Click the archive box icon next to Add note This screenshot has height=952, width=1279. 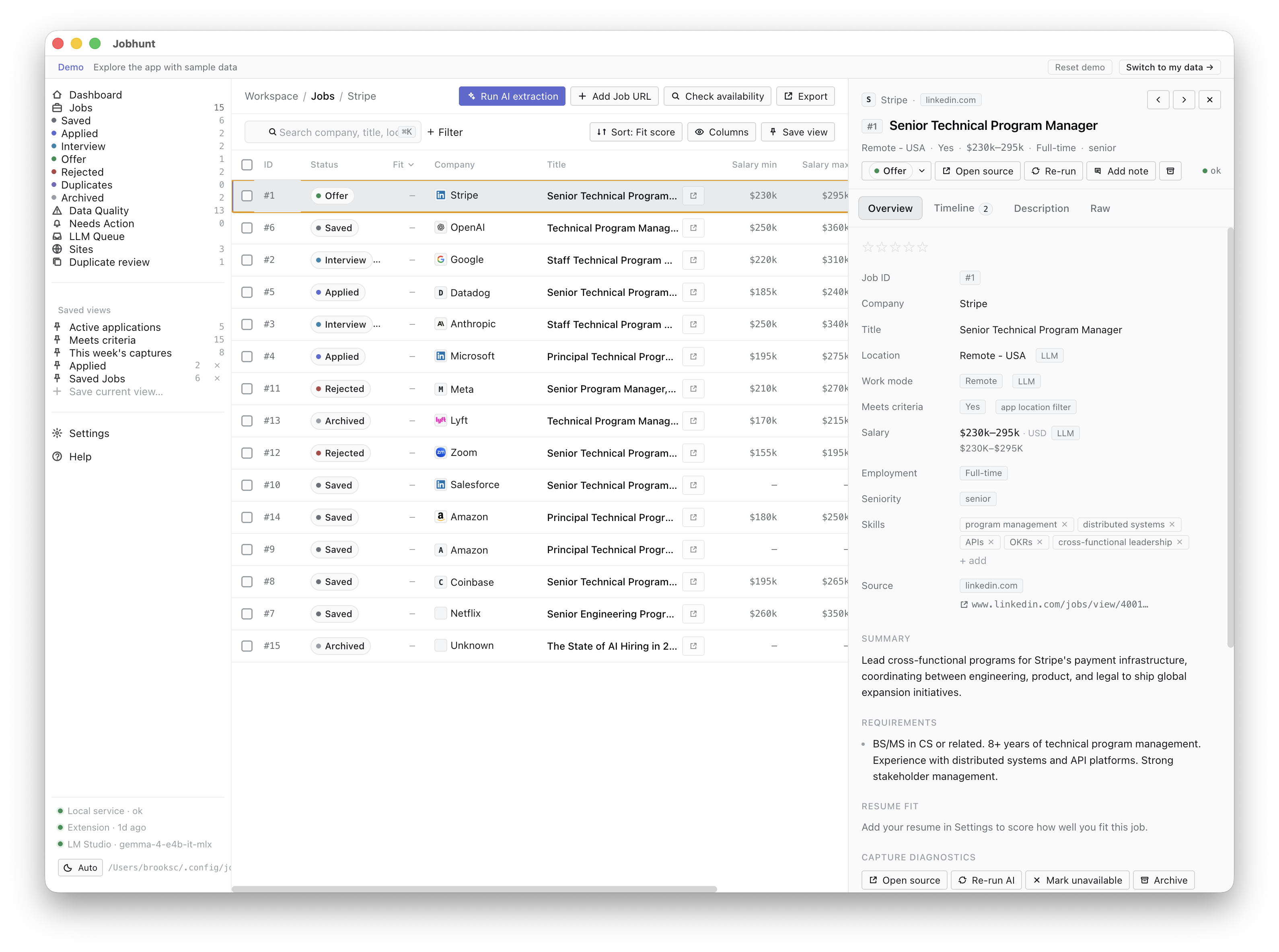[x=1170, y=171]
